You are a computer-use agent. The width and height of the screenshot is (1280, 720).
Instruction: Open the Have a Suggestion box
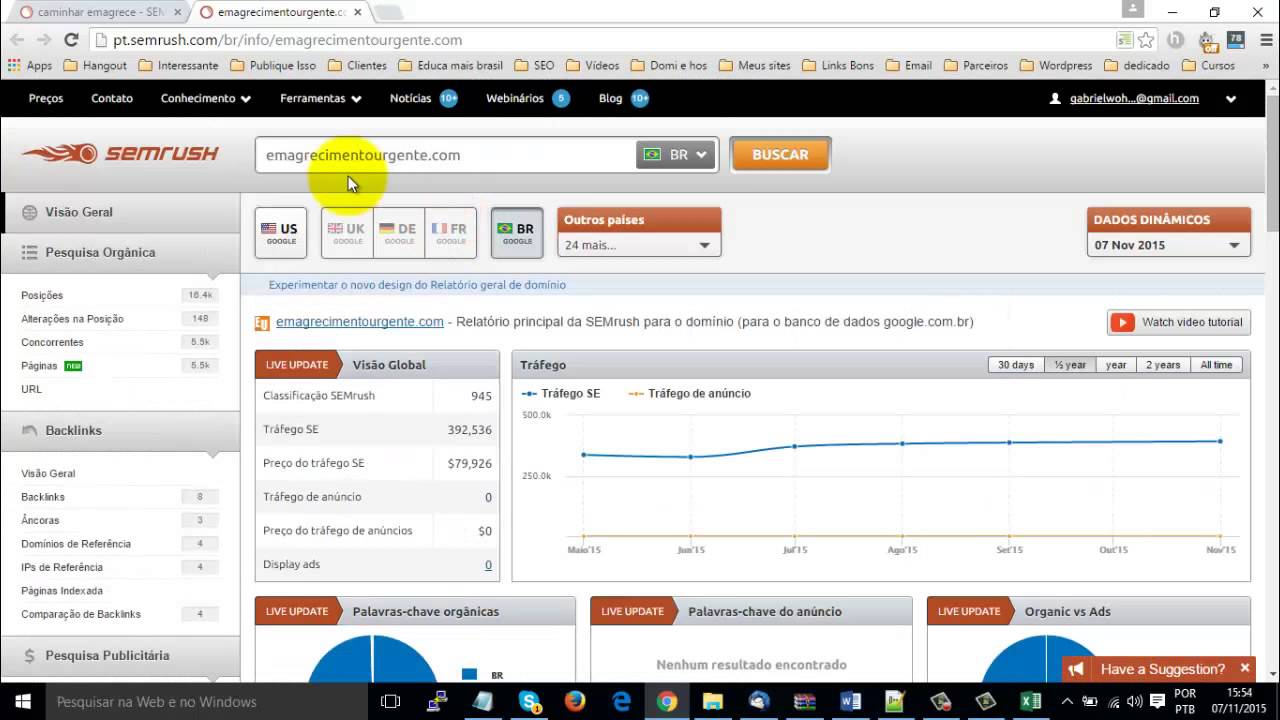tap(1162, 669)
